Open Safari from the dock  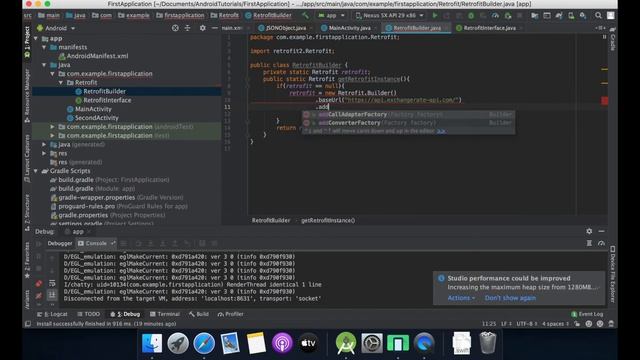(x=204, y=343)
